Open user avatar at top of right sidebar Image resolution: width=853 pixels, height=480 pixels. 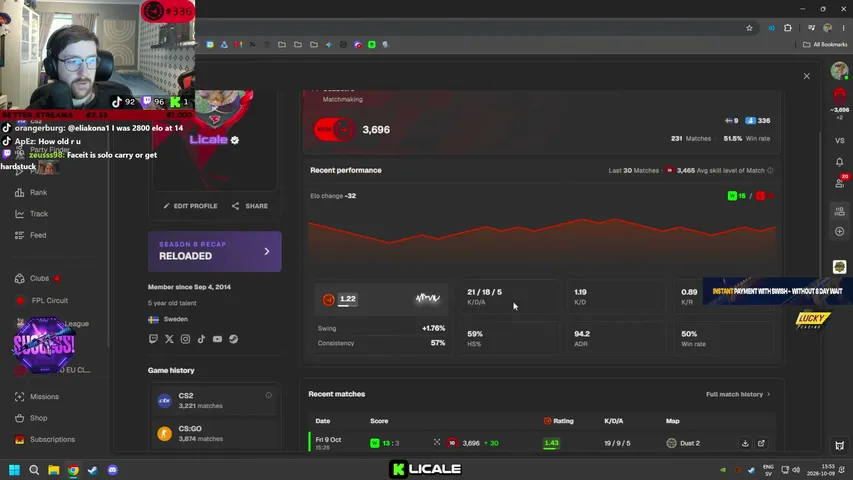tap(839, 70)
